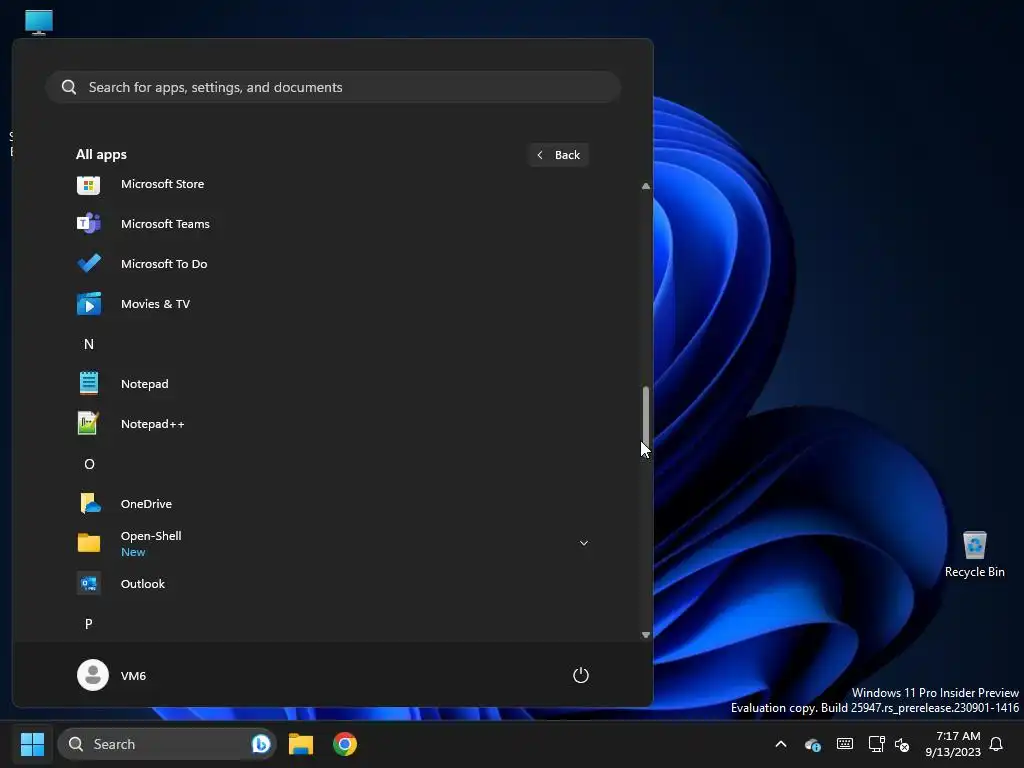This screenshot has width=1024, height=768.
Task: Launch Notepad++ icon
Action: pyautogui.click(x=89, y=424)
